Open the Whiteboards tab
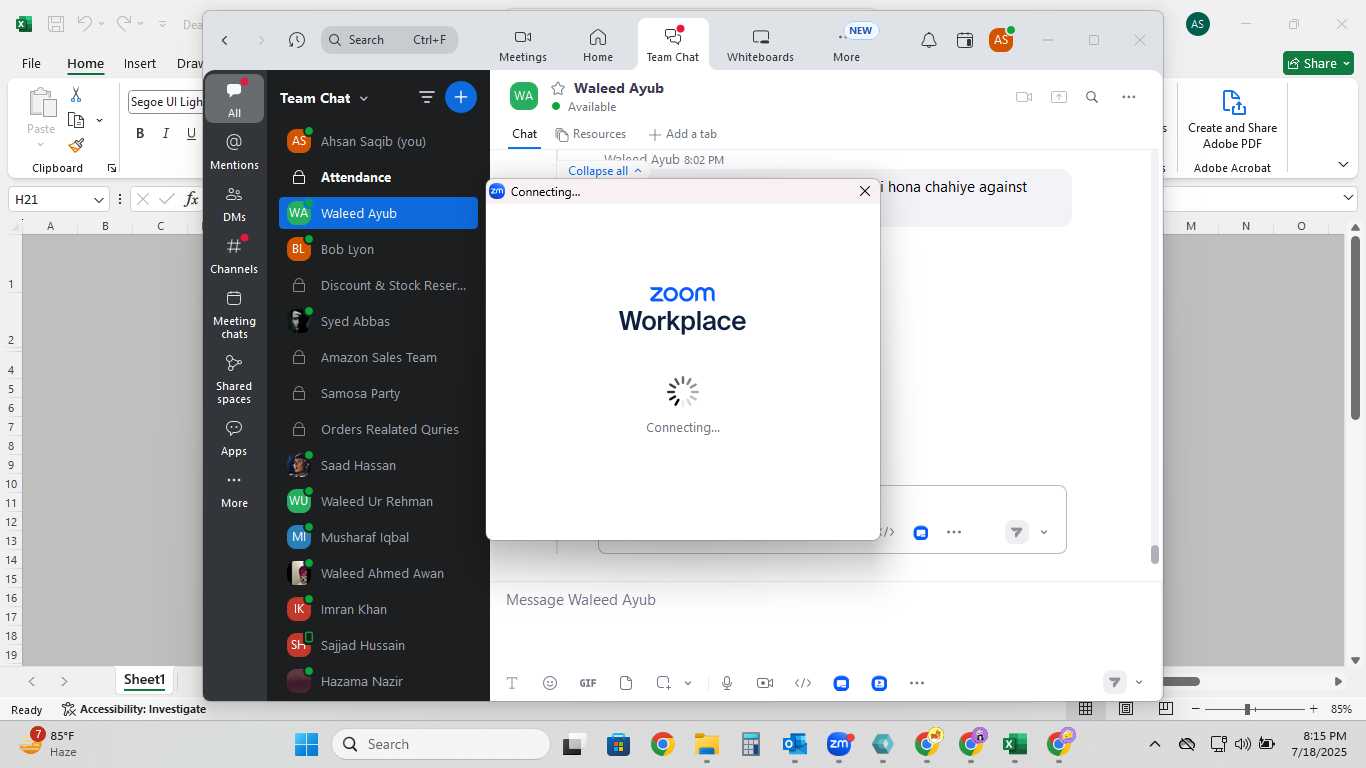The width and height of the screenshot is (1366, 768). [760, 45]
